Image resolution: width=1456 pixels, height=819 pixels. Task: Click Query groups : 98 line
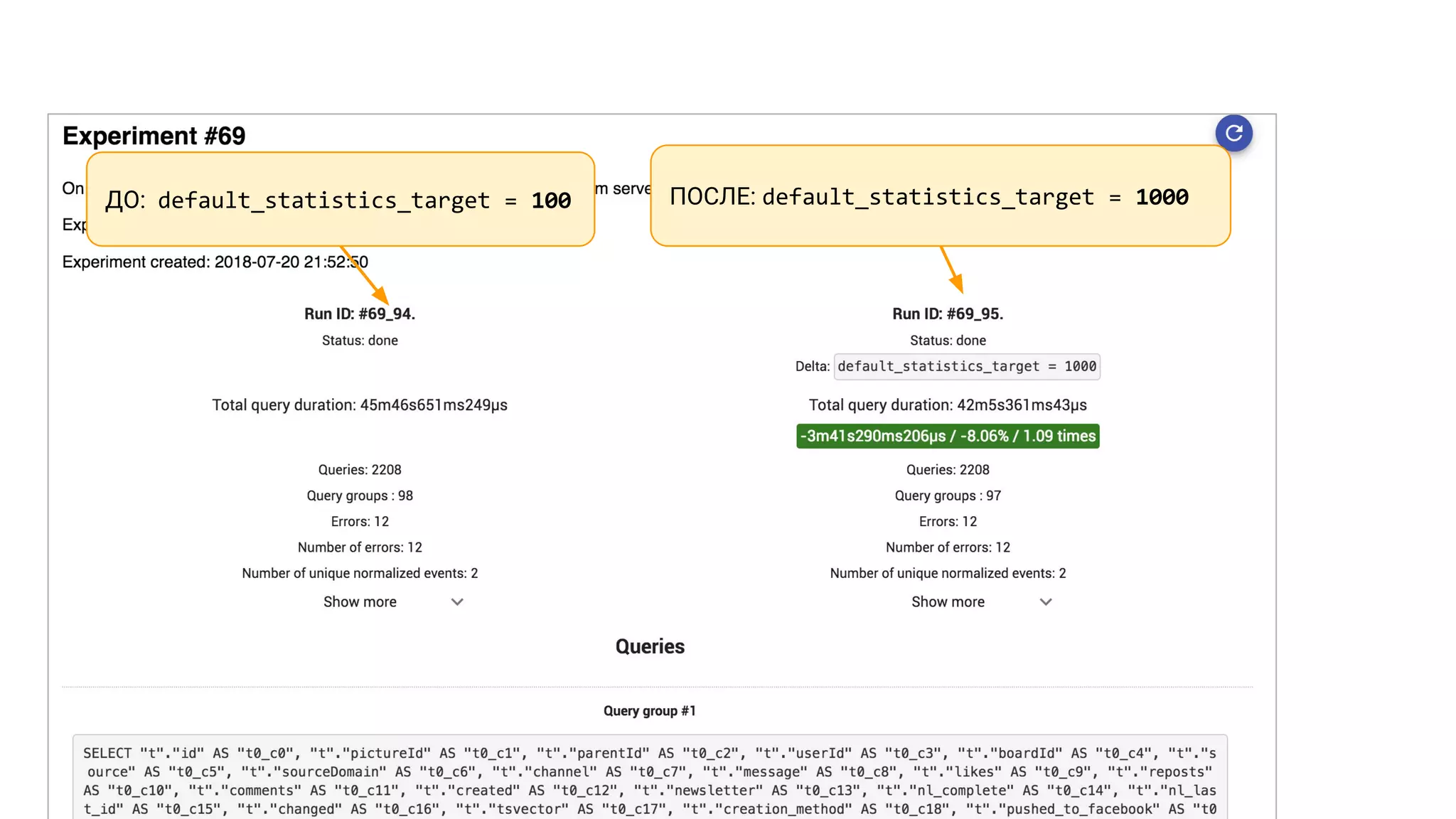(x=360, y=496)
